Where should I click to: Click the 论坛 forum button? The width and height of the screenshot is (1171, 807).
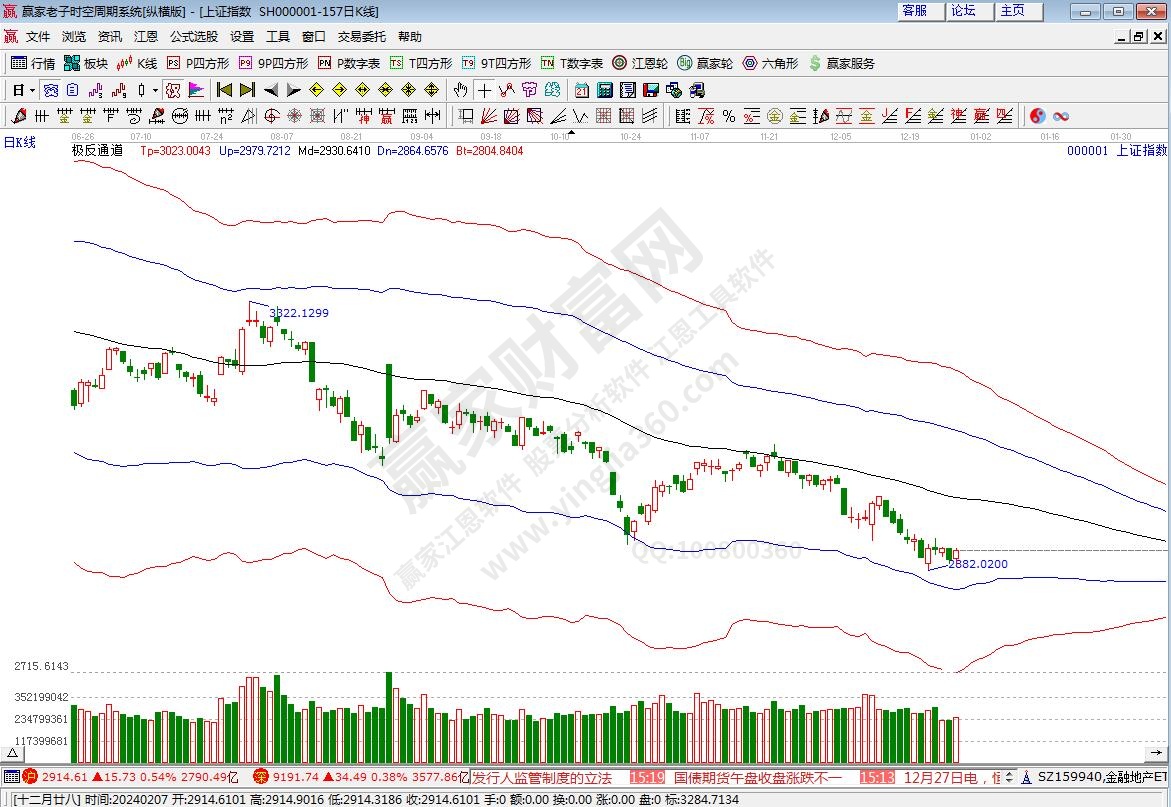pos(963,11)
